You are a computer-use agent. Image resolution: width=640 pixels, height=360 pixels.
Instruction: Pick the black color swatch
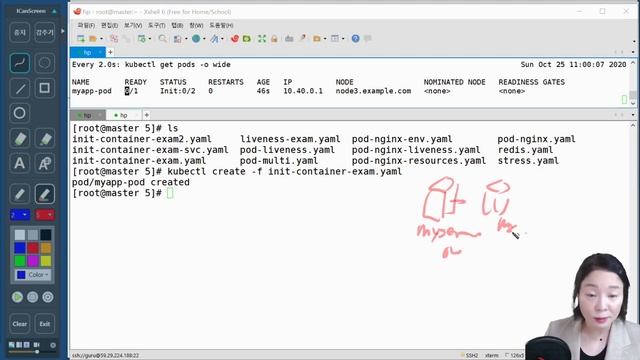click(x=46, y=235)
